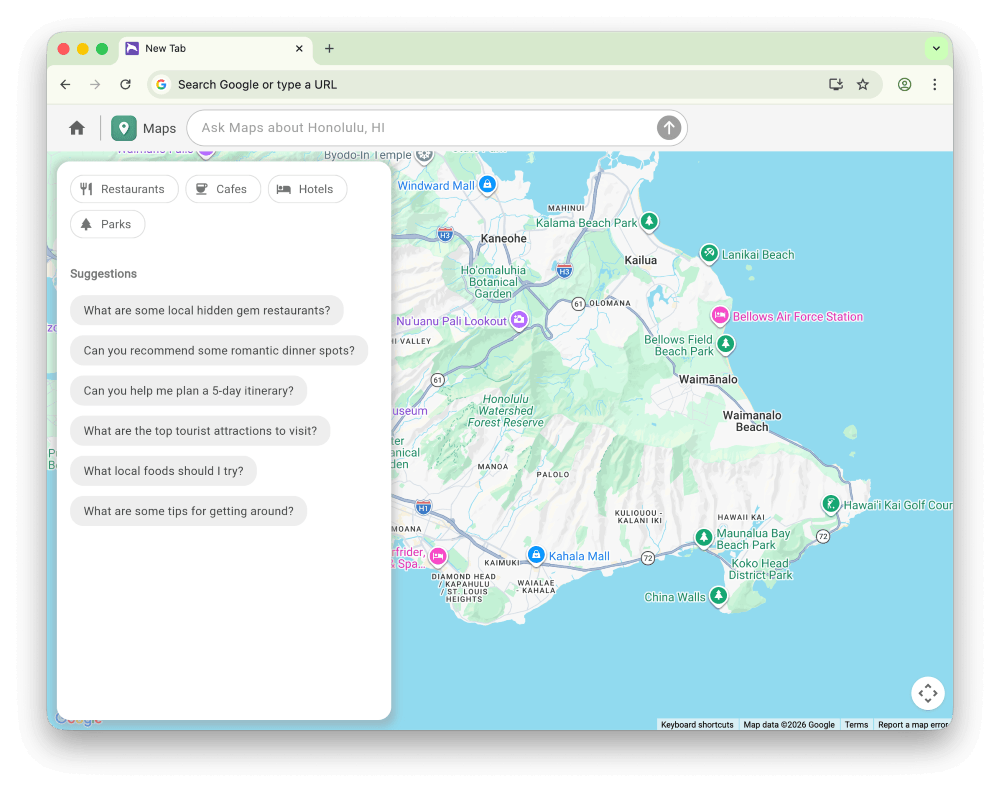1000x792 pixels.
Task: Click the Lanikai Beach map marker
Action: (709, 254)
